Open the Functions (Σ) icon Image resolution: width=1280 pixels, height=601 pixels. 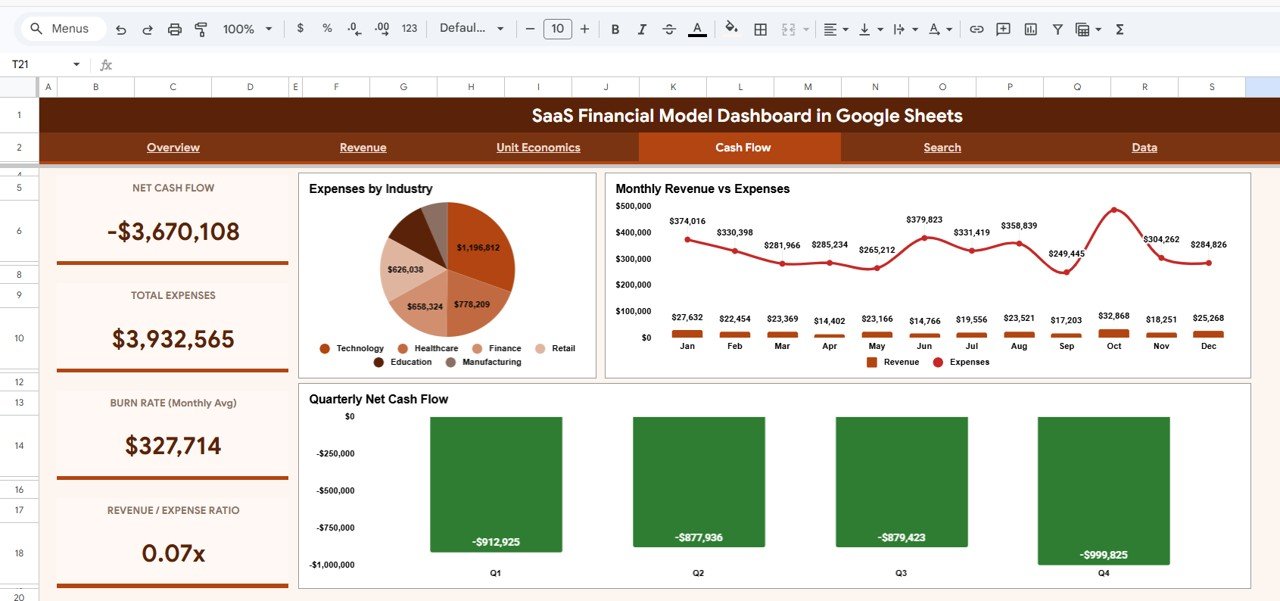coord(1120,28)
